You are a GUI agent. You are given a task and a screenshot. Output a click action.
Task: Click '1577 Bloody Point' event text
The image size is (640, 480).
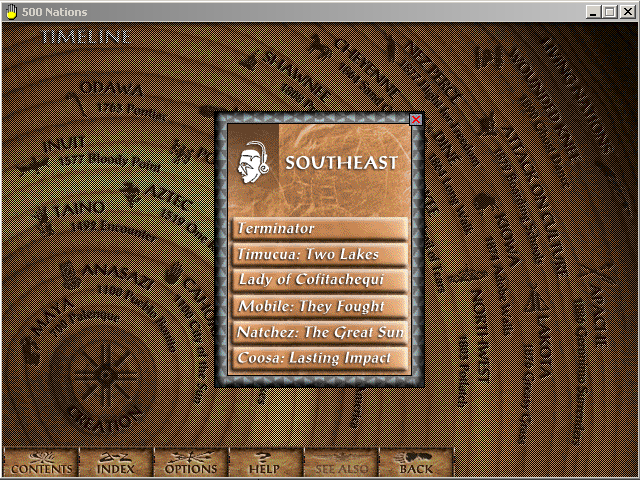coord(109,162)
